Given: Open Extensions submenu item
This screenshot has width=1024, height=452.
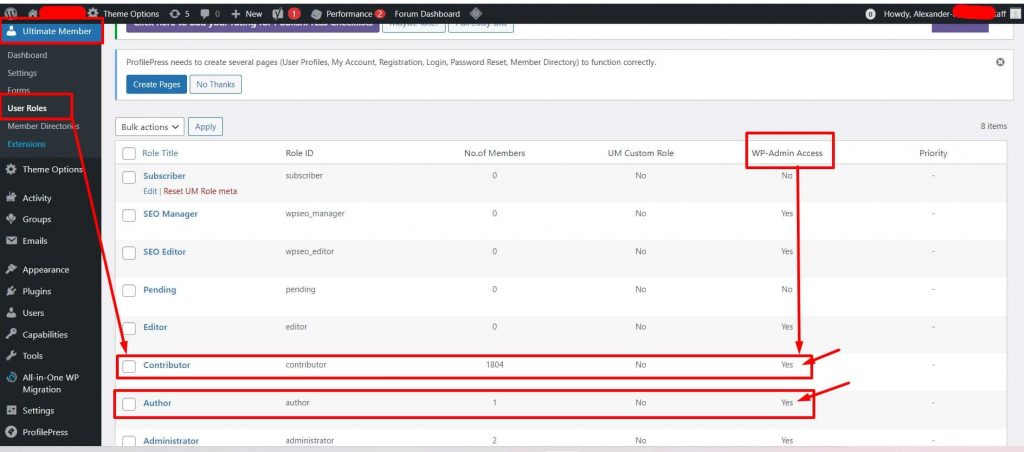Looking at the screenshot, I should click(26, 144).
